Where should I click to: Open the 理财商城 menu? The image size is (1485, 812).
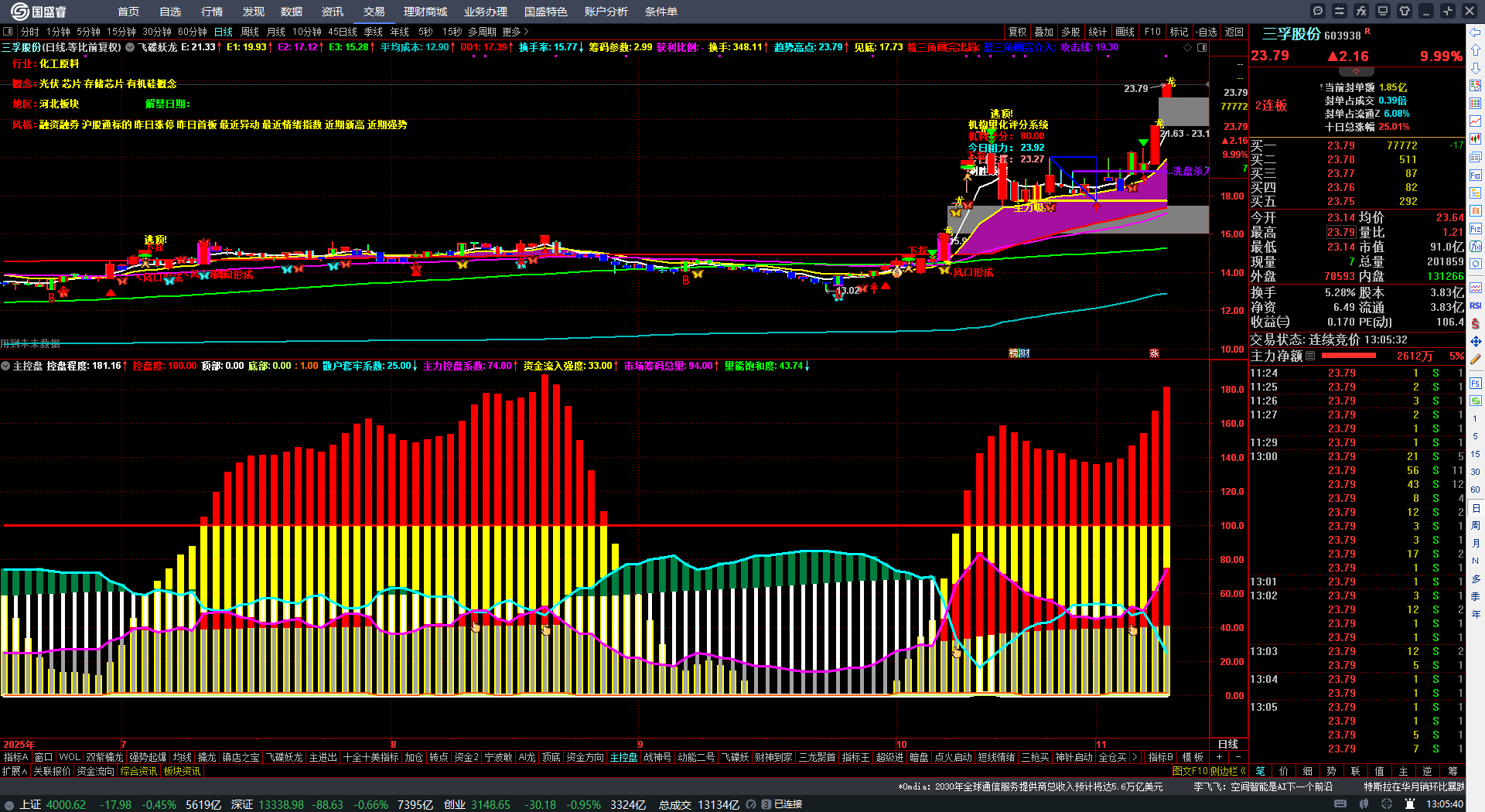point(425,12)
